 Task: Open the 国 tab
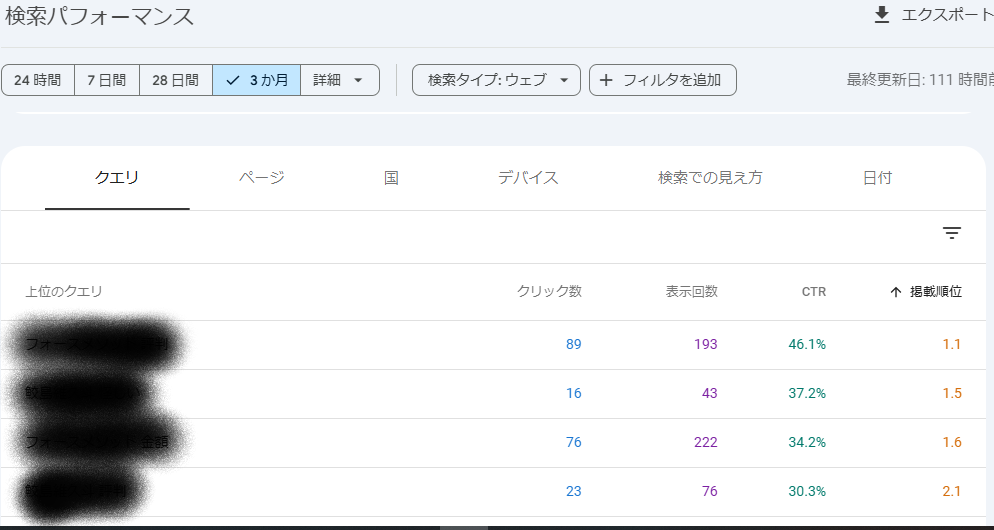(391, 178)
